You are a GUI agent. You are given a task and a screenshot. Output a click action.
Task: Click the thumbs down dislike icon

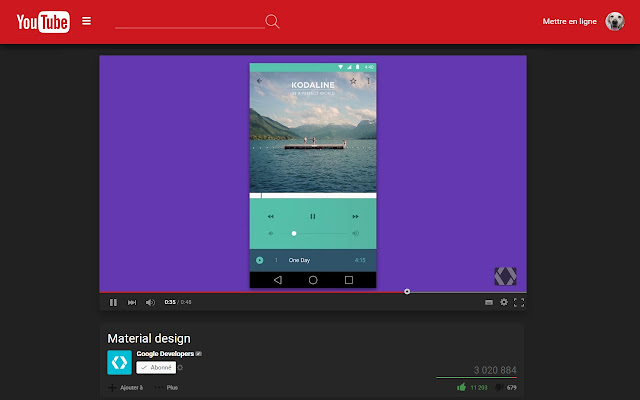click(x=499, y=387)
